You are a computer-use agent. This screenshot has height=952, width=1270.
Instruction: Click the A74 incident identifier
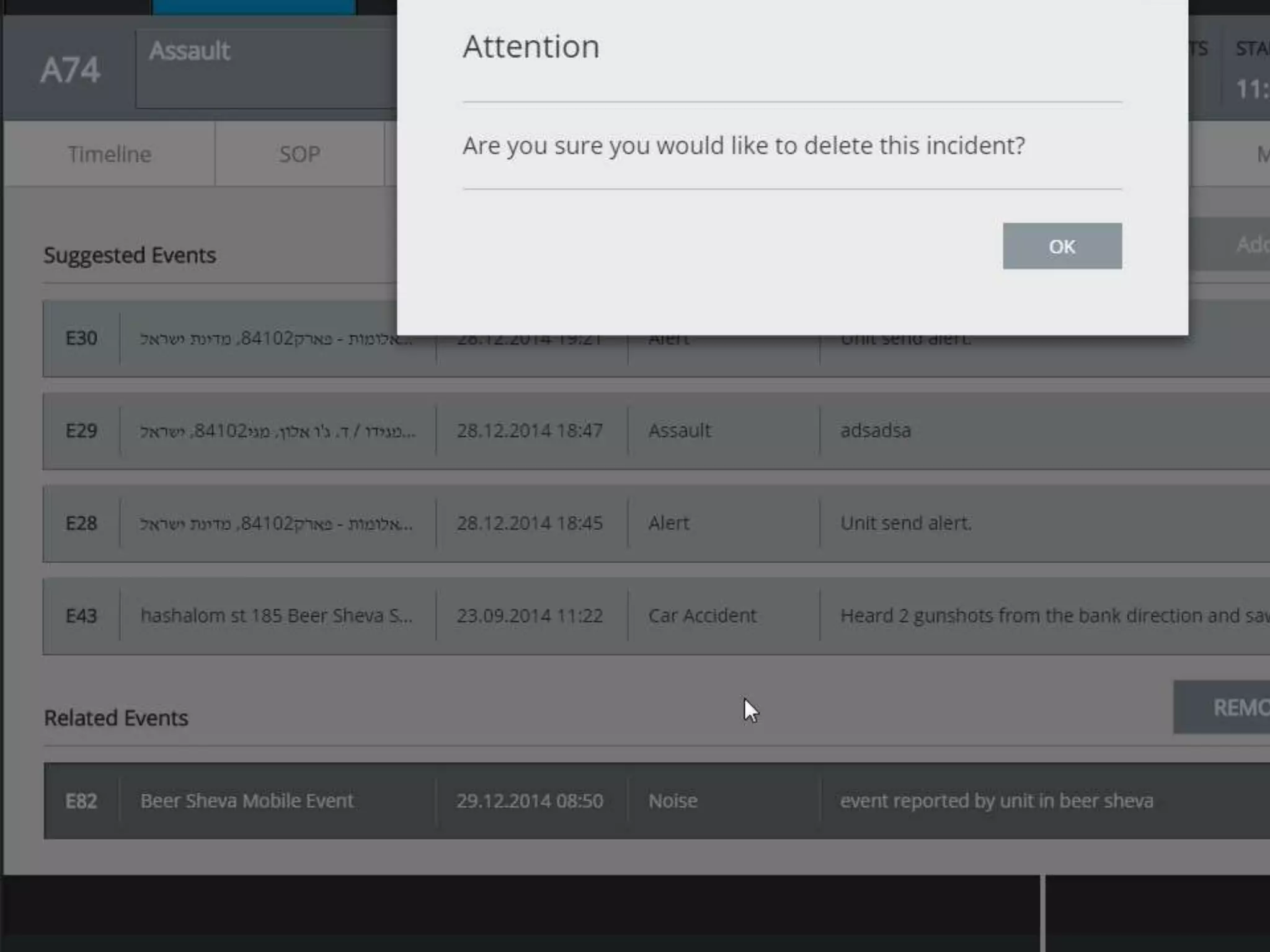tap(70, 69)
